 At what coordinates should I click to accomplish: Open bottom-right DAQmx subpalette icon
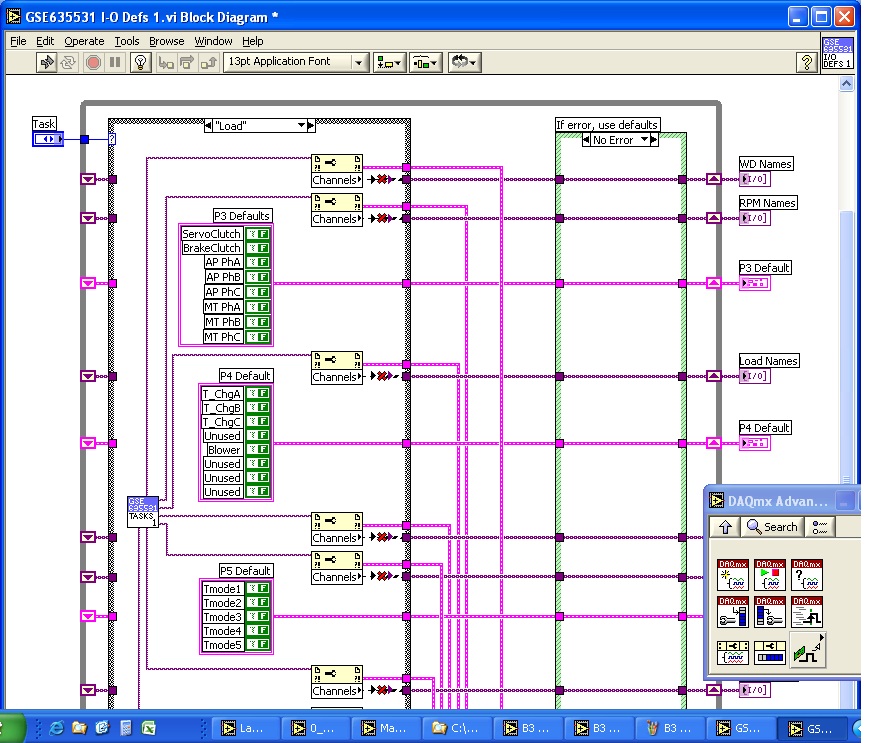807,650
